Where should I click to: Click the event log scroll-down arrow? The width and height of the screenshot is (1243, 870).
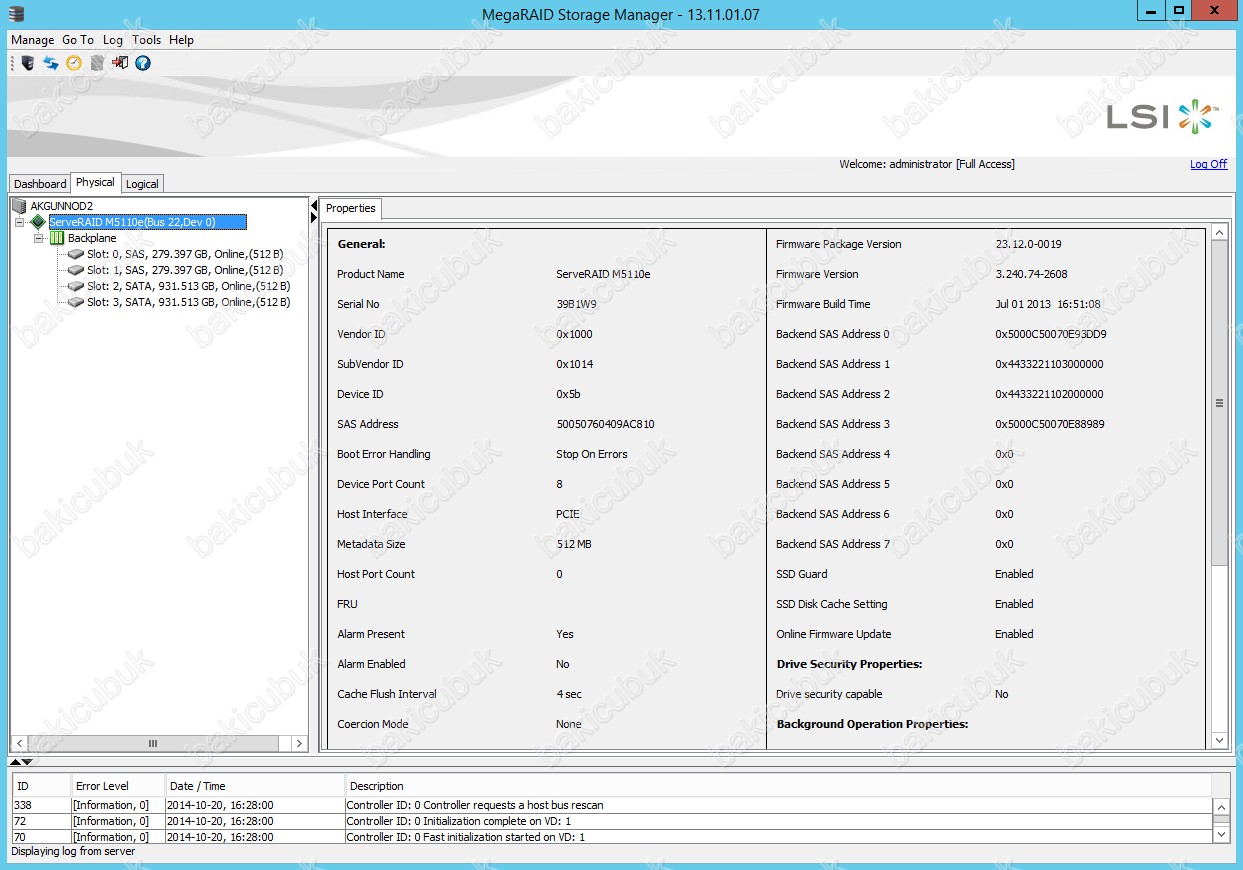point(1221,832)
